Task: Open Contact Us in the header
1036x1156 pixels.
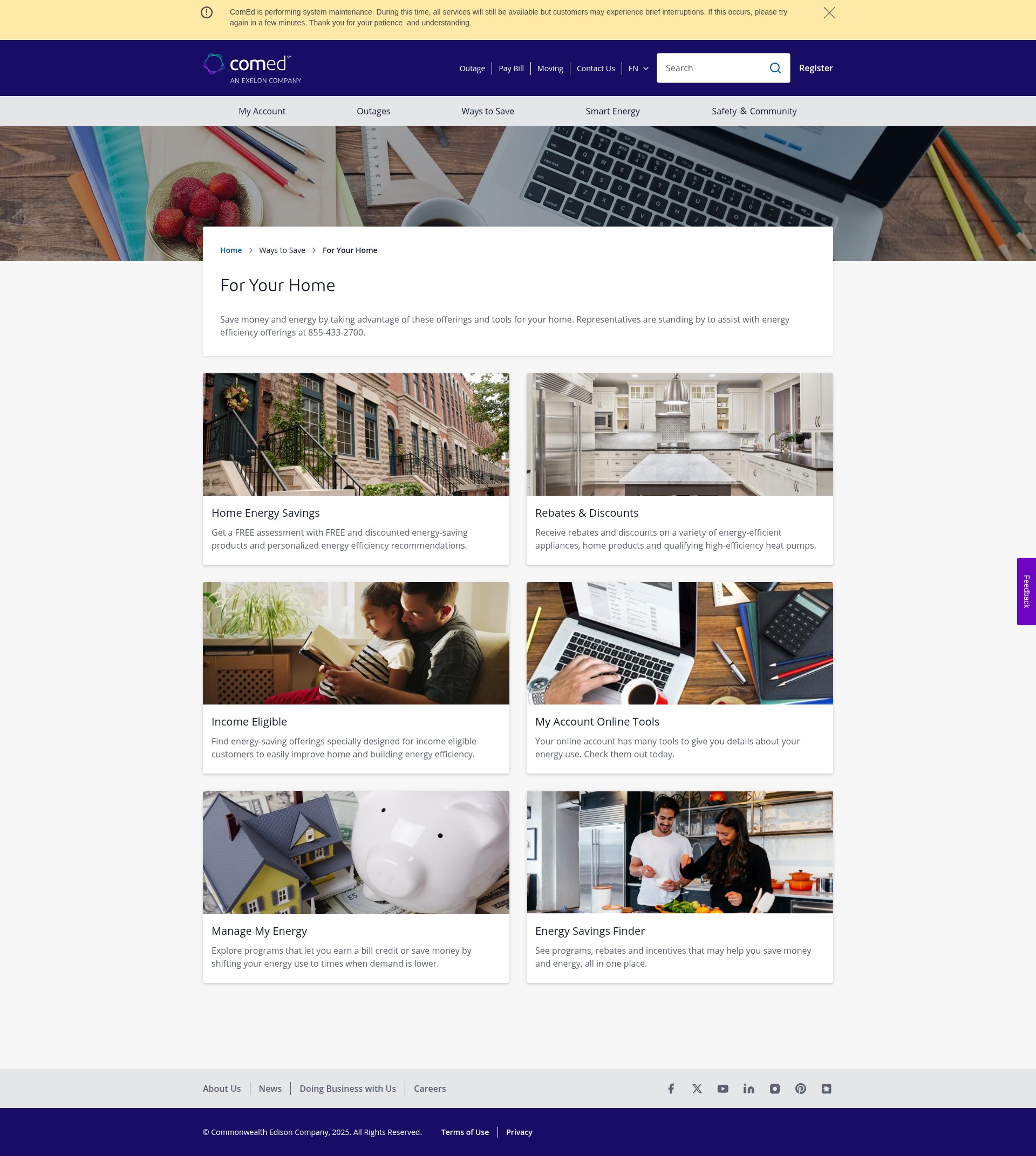Action: 595,69
